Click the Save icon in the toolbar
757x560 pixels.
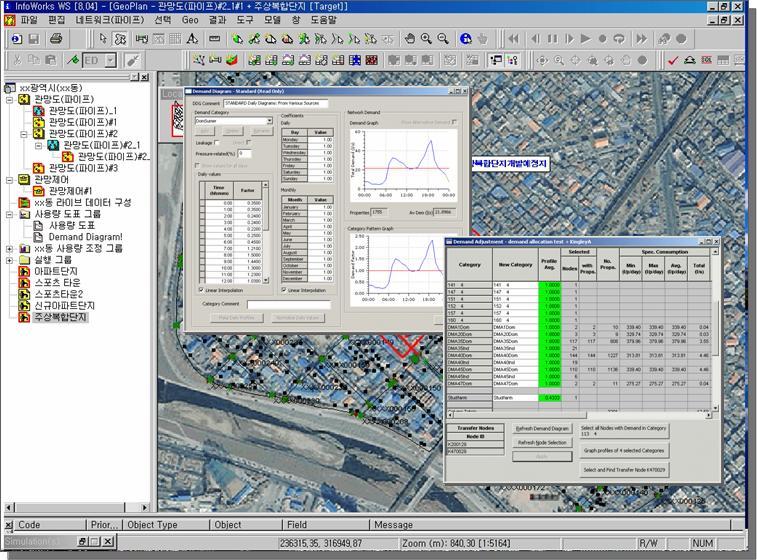click(x=34, y=39)
